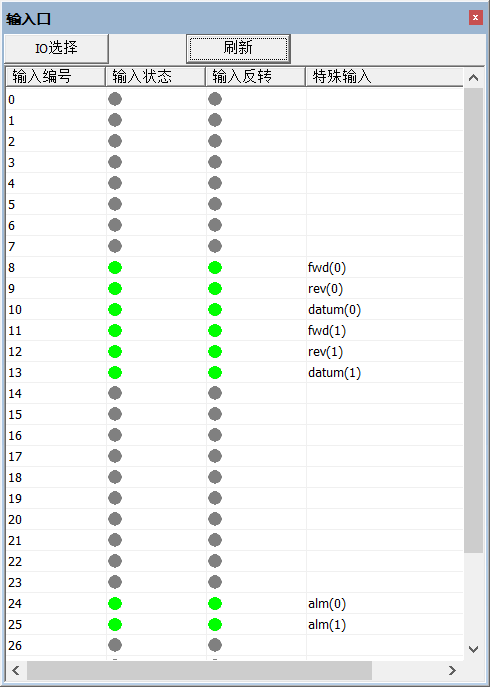Click green state indicator in row 9
Image resolution: width=490 pixels, height=687 pixels.
[115, 289]
